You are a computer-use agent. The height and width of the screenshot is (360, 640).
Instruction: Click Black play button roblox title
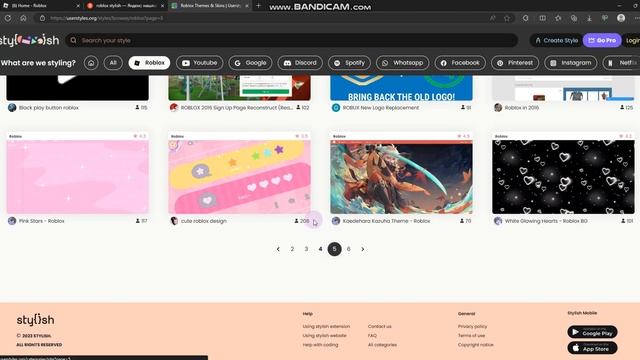(x=49, y=108)
